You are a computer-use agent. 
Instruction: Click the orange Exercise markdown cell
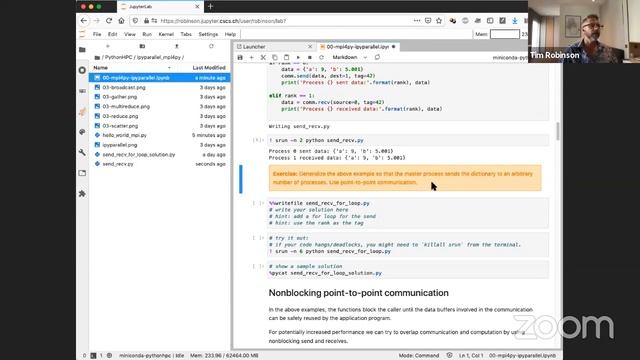pyautogui.click(x=405, y=178)
